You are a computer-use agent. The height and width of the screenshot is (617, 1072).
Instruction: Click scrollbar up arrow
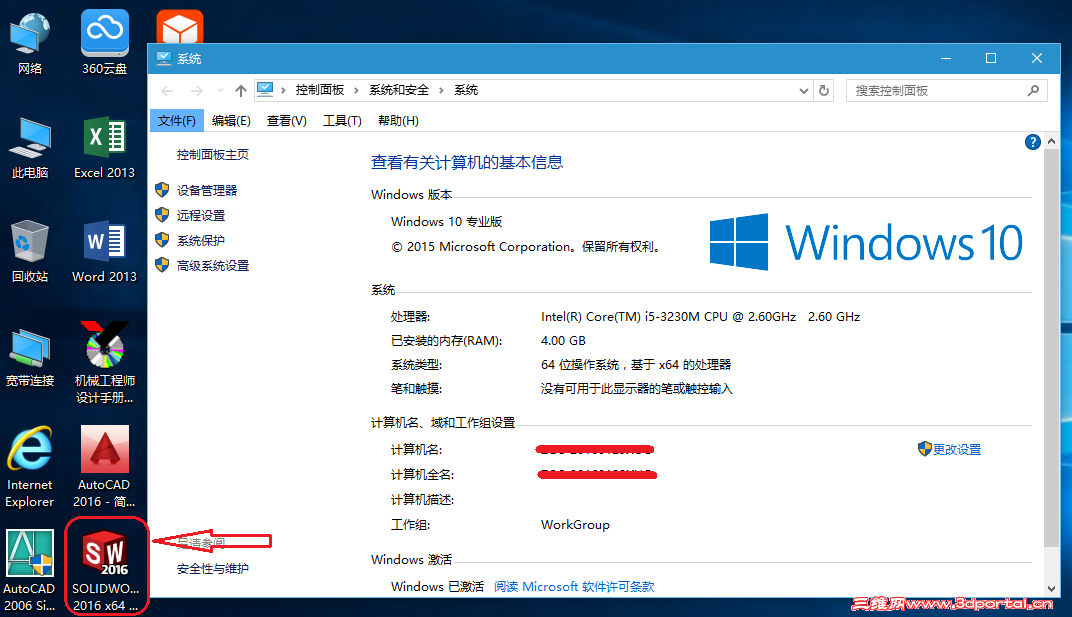click(1051, 141)
